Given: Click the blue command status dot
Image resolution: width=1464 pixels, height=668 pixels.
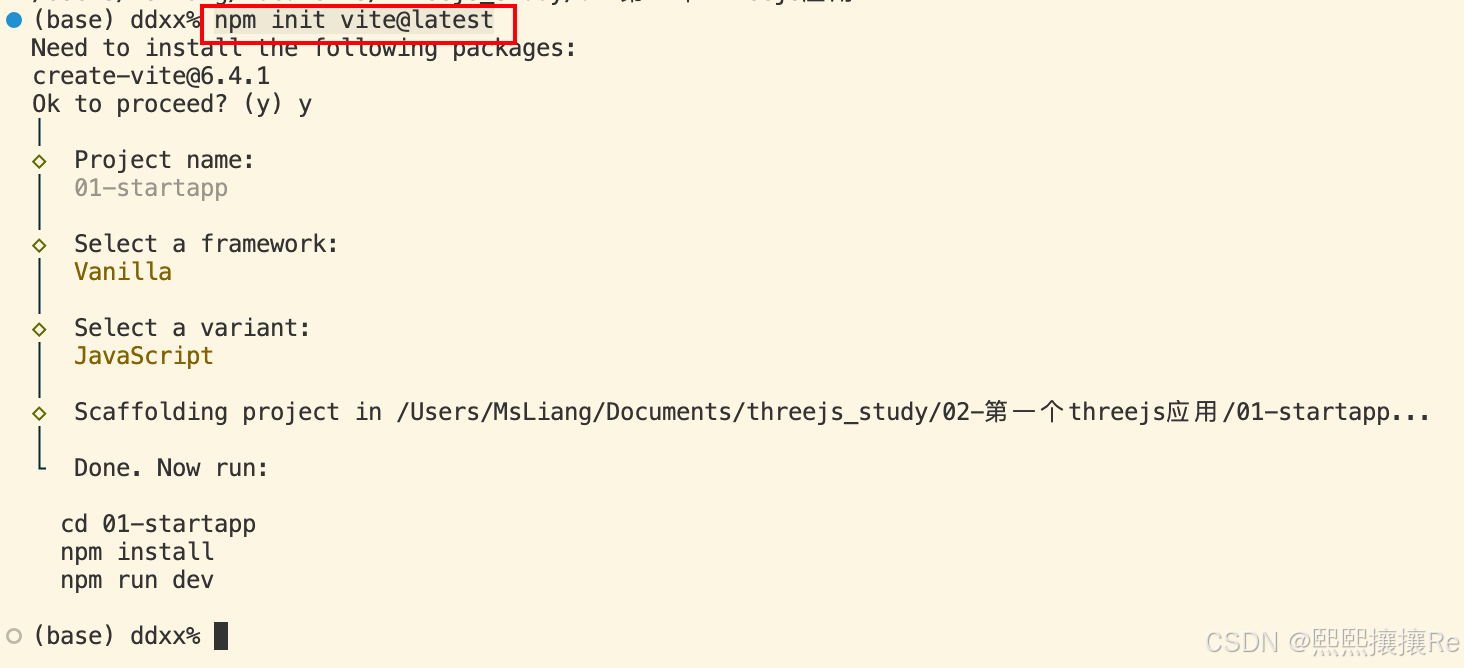Looking at the screenshot, I should coord(14,20).
